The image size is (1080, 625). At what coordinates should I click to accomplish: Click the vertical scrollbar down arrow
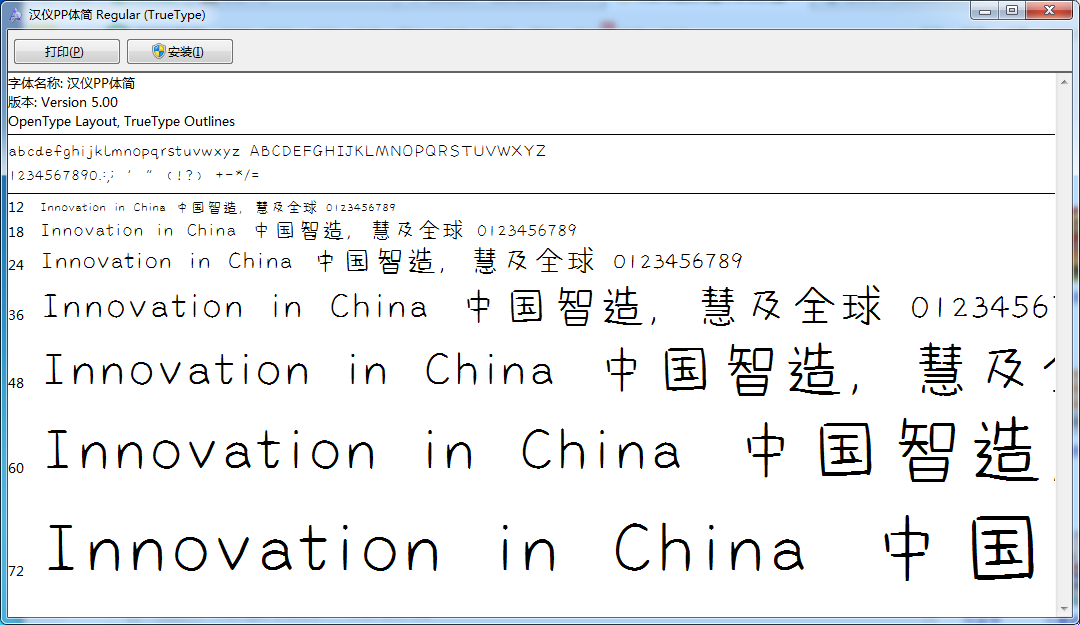(x=1064, y=609)
